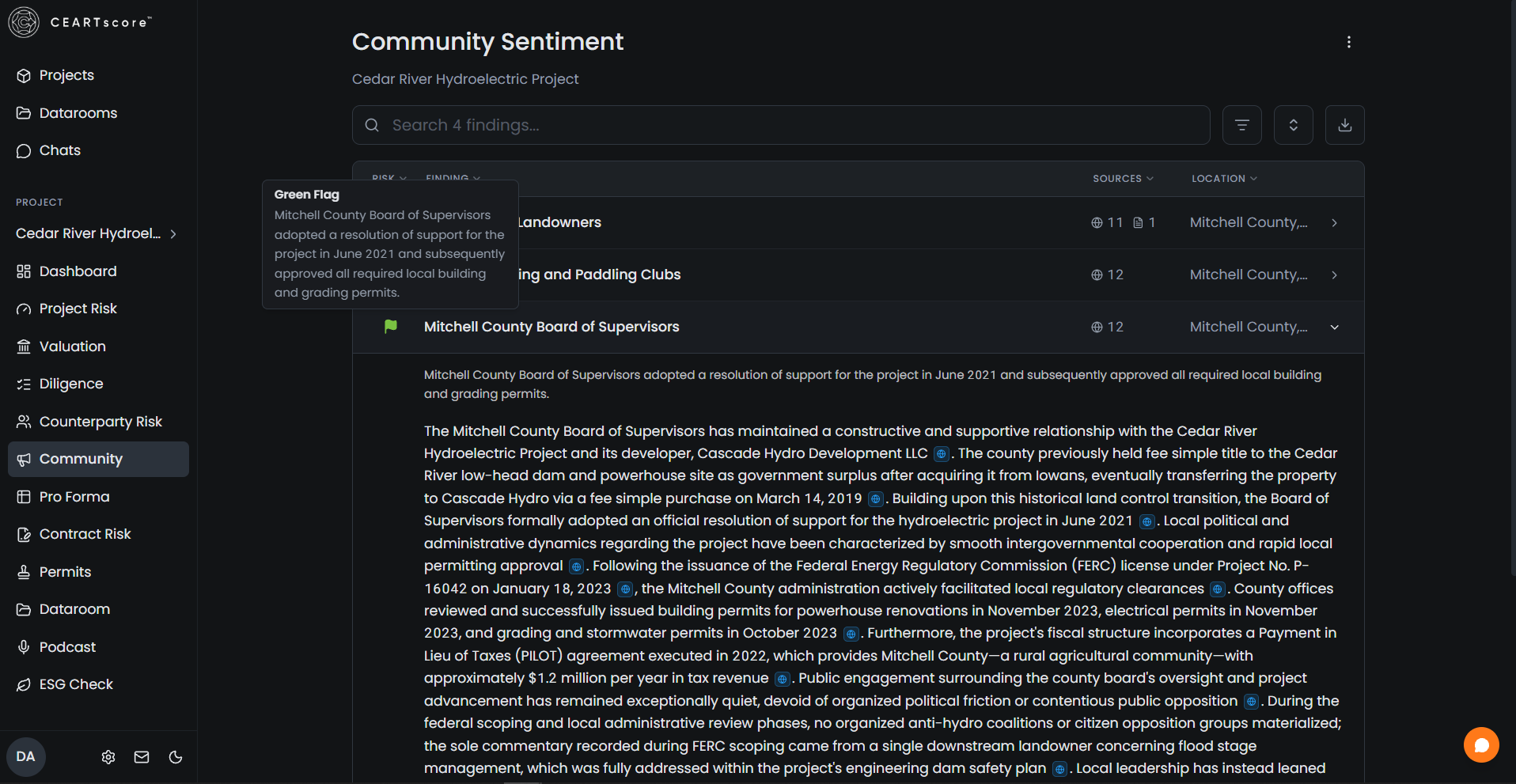Image resolution: width=1516 pixels, height=784 pixels.
Task: Click the ESG Check leaf icon
Action: click(x=24, y=685)
